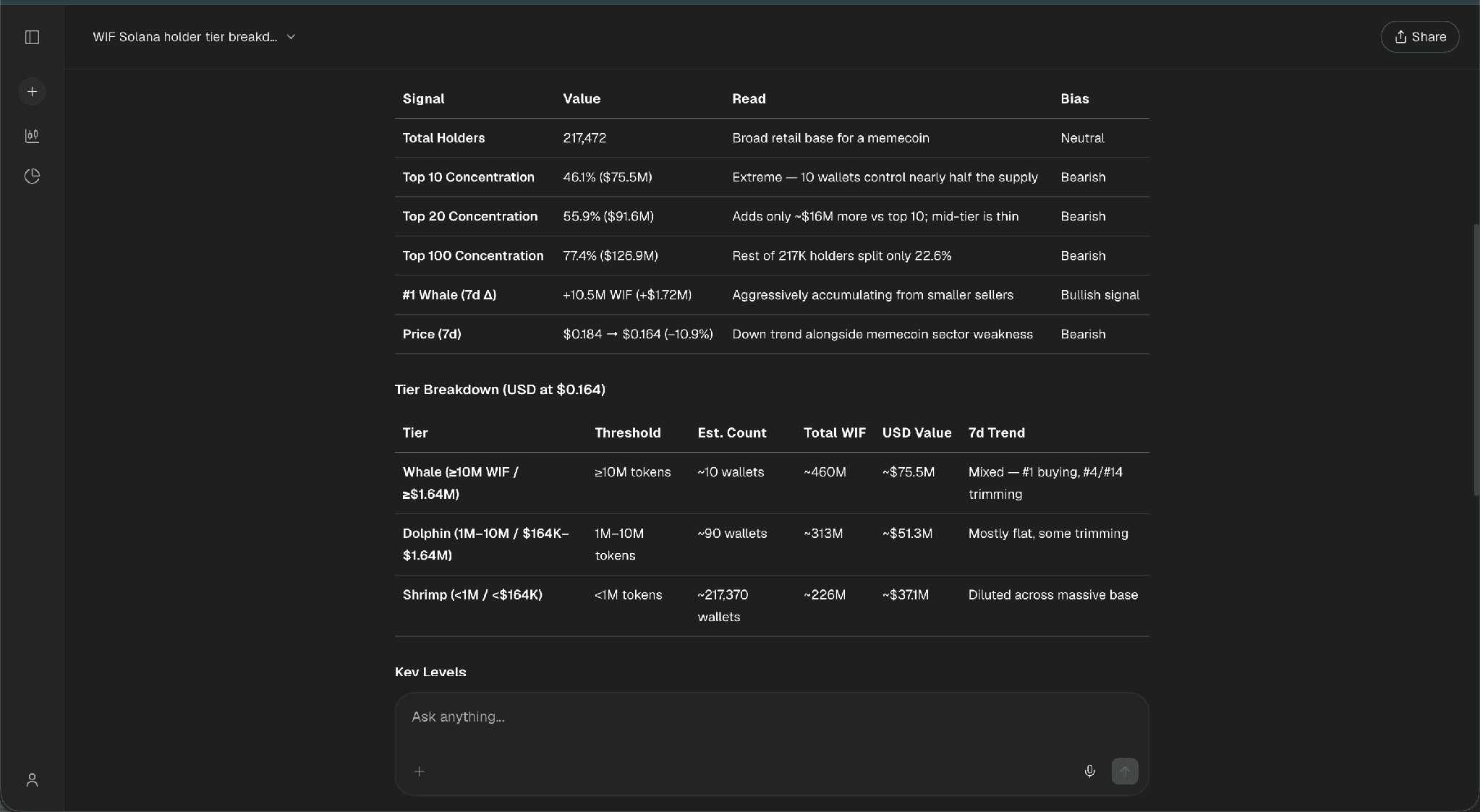Open the candlestick chart icon in sidebar
This screenshot has width=1480, height=812.
(32, 135)
